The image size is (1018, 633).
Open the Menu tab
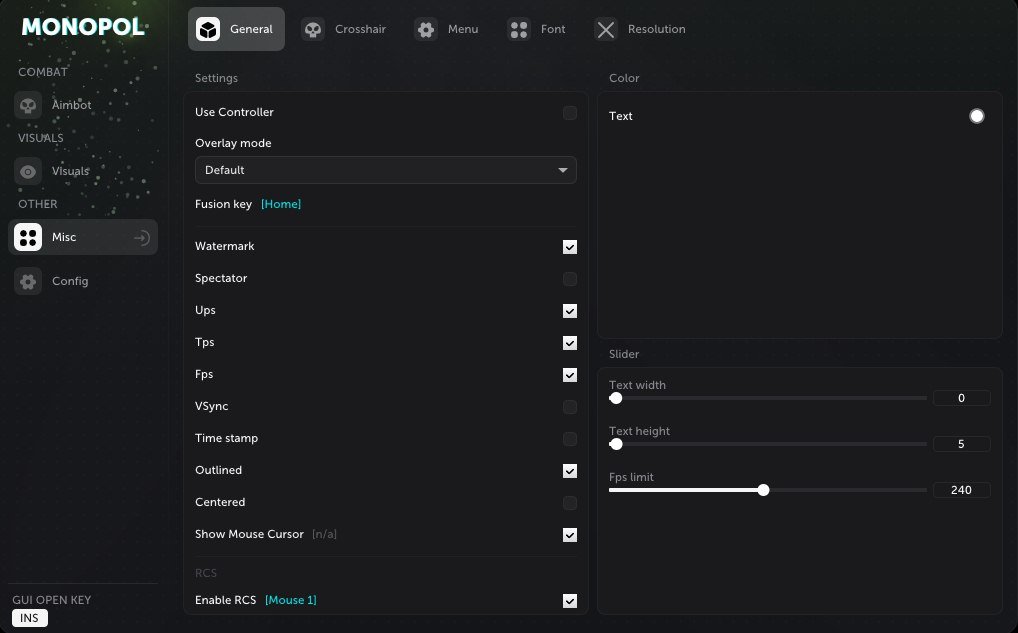point(447,29)
